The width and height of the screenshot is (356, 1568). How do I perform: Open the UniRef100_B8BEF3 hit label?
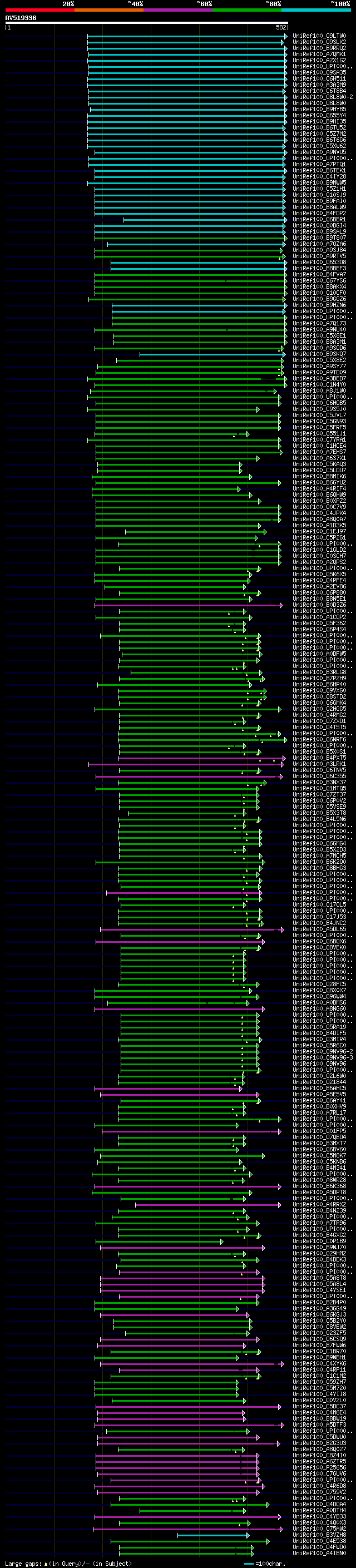pos(319,269)
